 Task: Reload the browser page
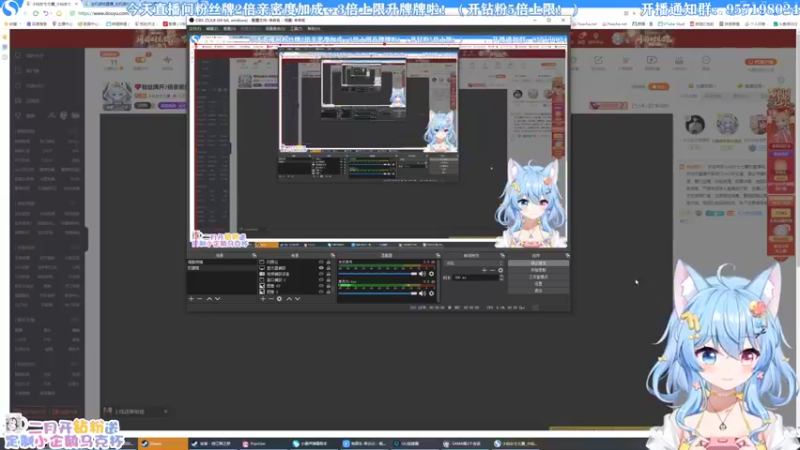(x=36, y=13)
